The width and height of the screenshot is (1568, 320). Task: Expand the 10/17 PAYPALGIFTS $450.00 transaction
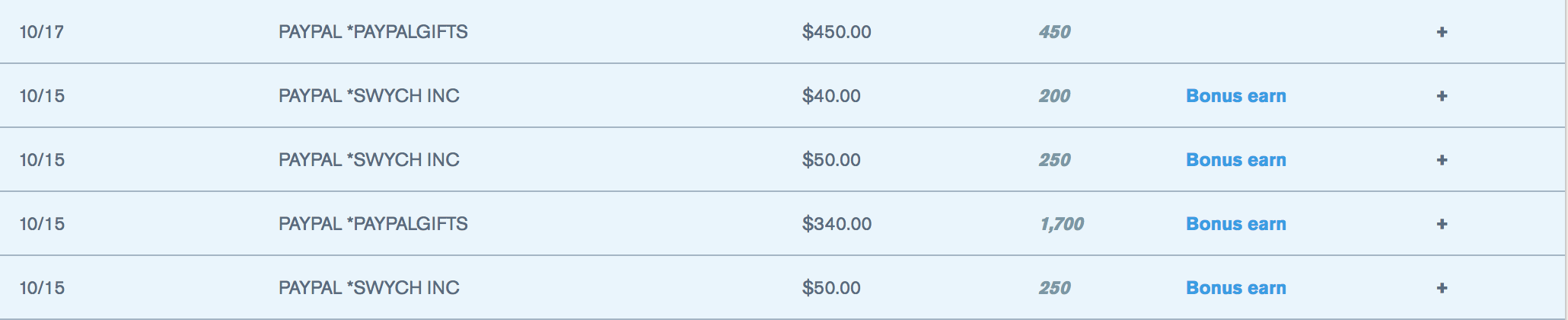[x=1442, y=32]
